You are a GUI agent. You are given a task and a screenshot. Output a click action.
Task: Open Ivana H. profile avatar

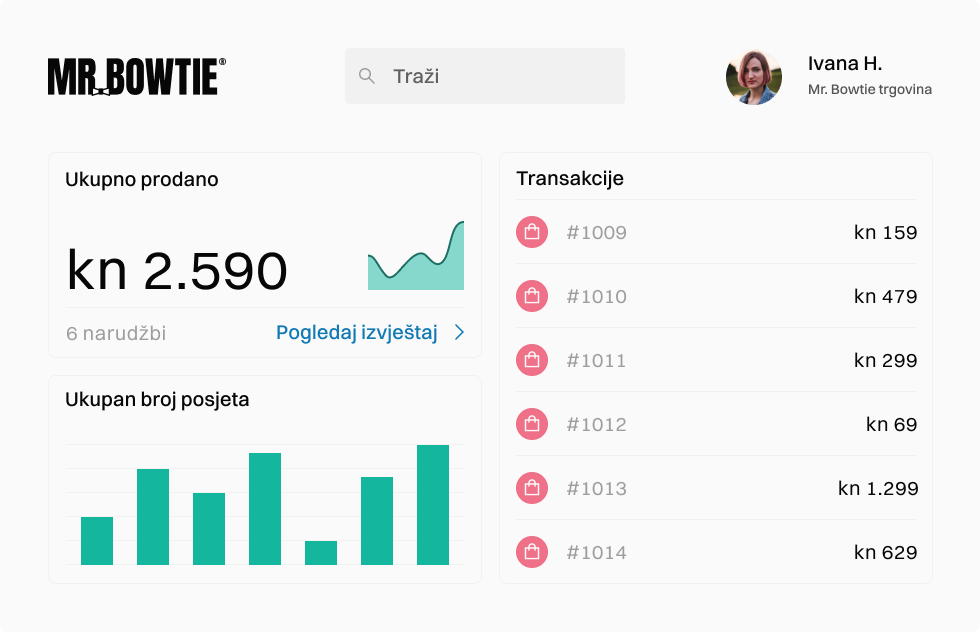click(x=753, y=77)
